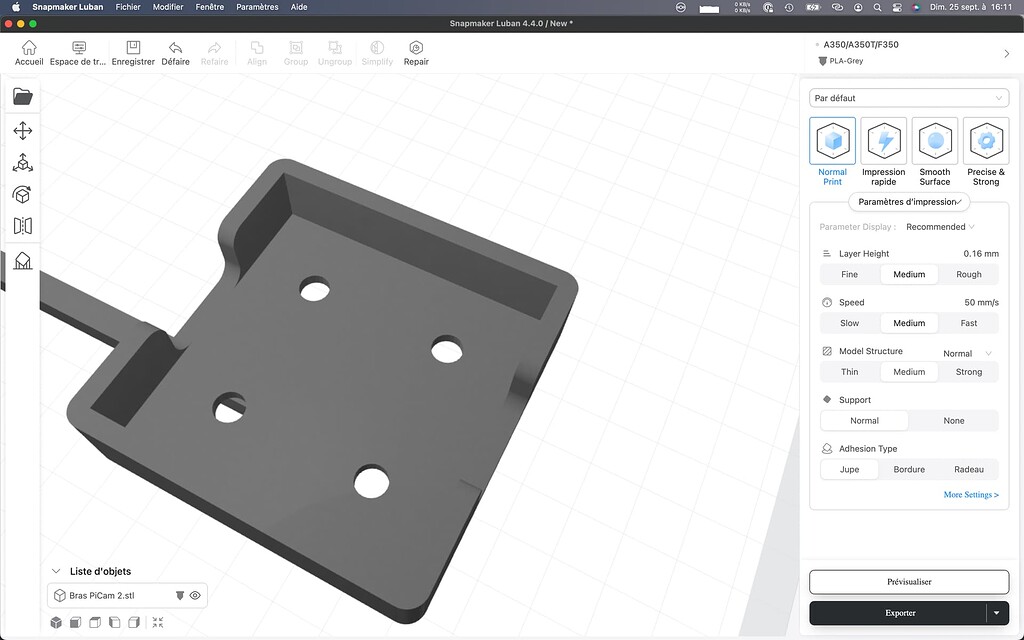Open the Fichier menu
The image size is (1024, 640).
point(127,7)
